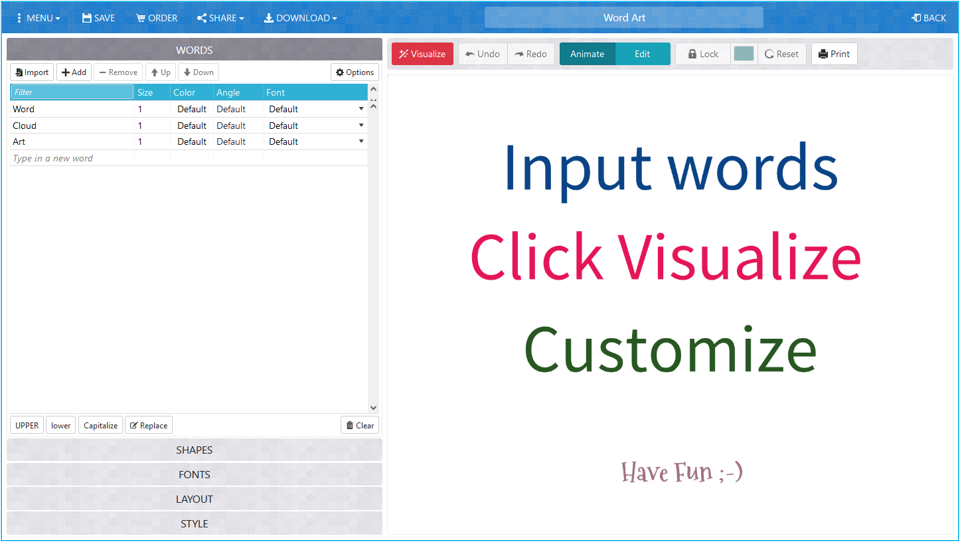The image size is (960, 542).
Task: Click the Reset button
Action: [x=782, y=54]
